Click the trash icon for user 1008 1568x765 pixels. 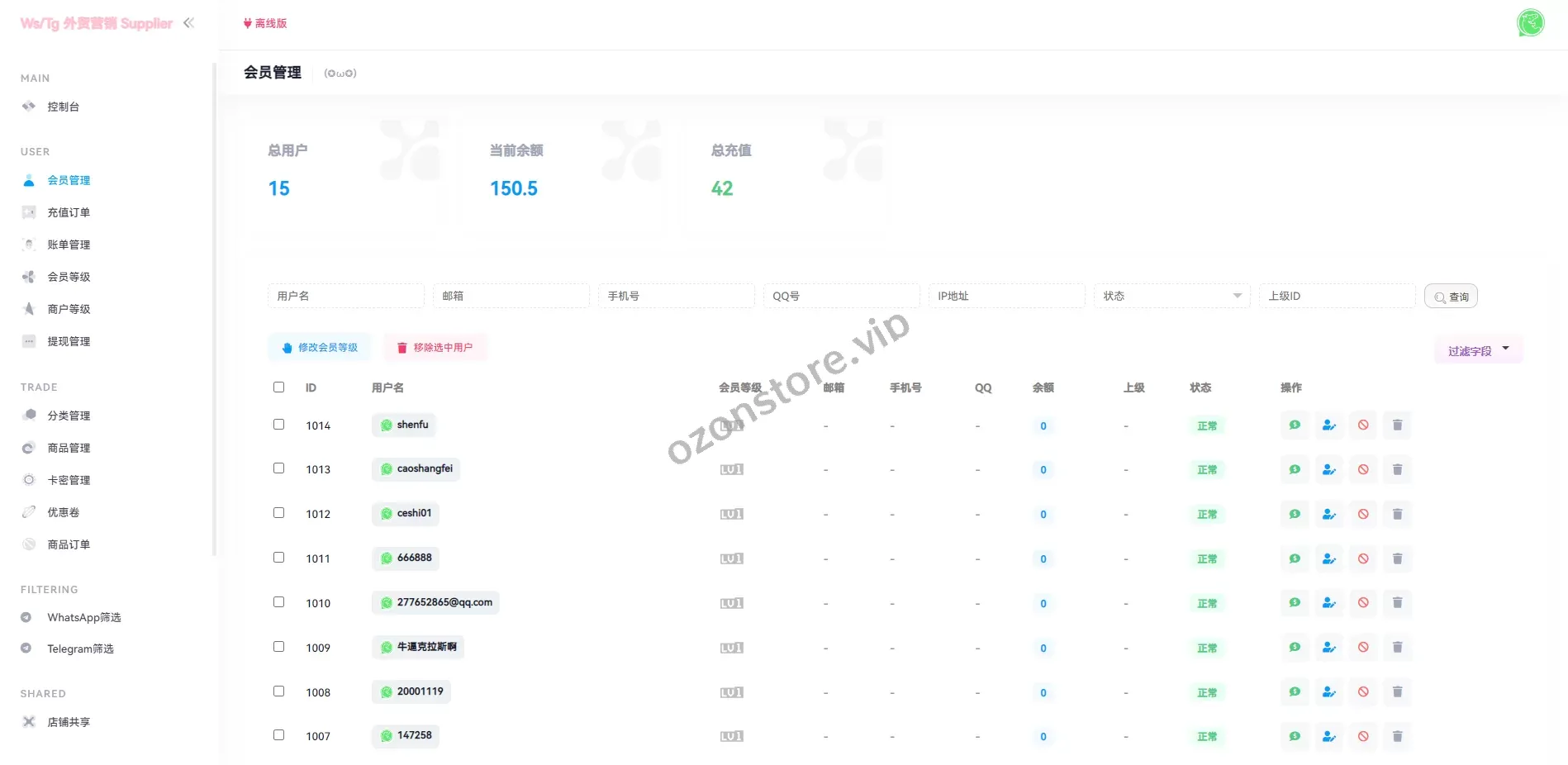[x=1397, y=692]
